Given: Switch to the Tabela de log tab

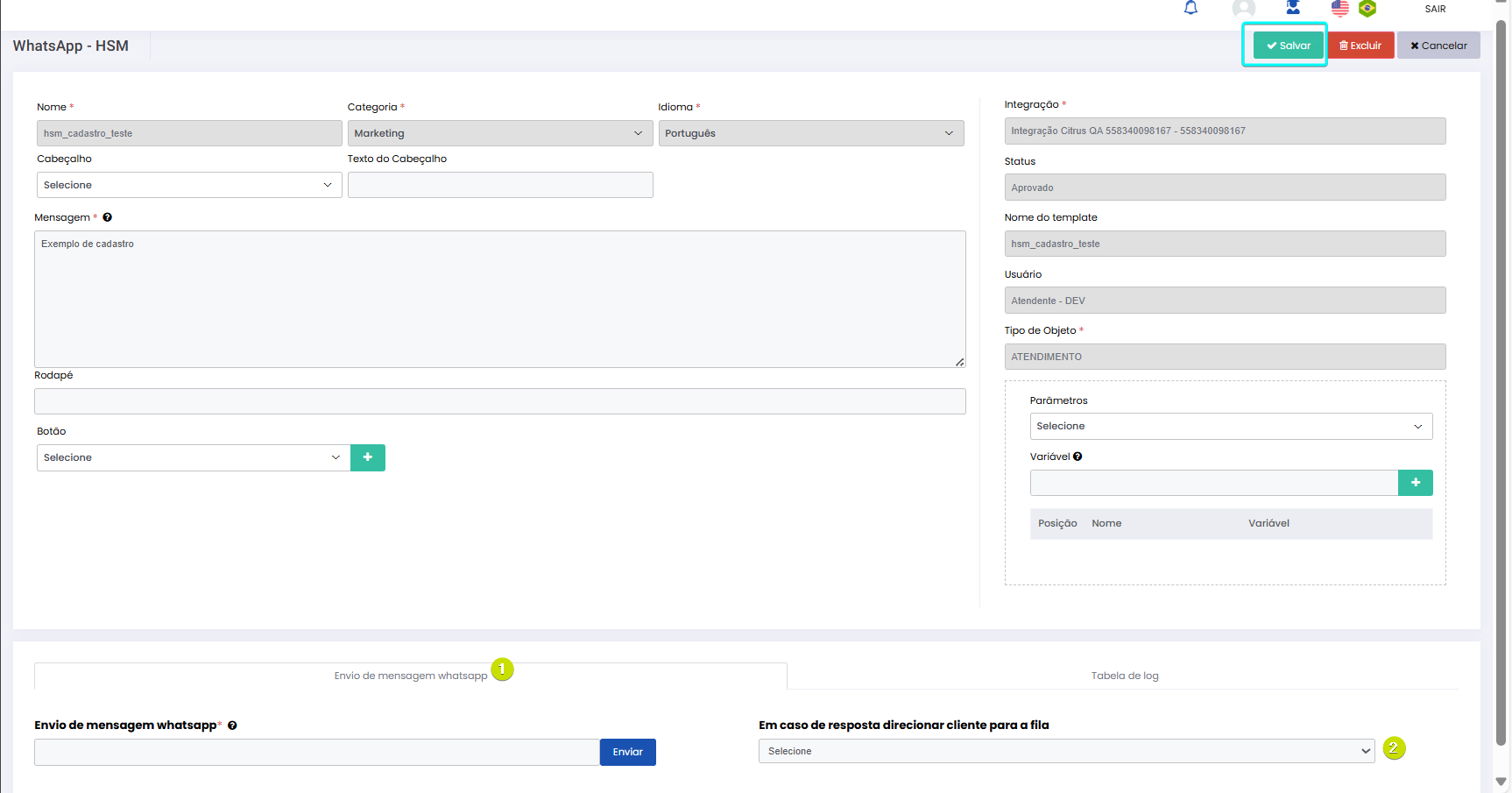Looking at the screenshot, I should [x=1124, y=676].
